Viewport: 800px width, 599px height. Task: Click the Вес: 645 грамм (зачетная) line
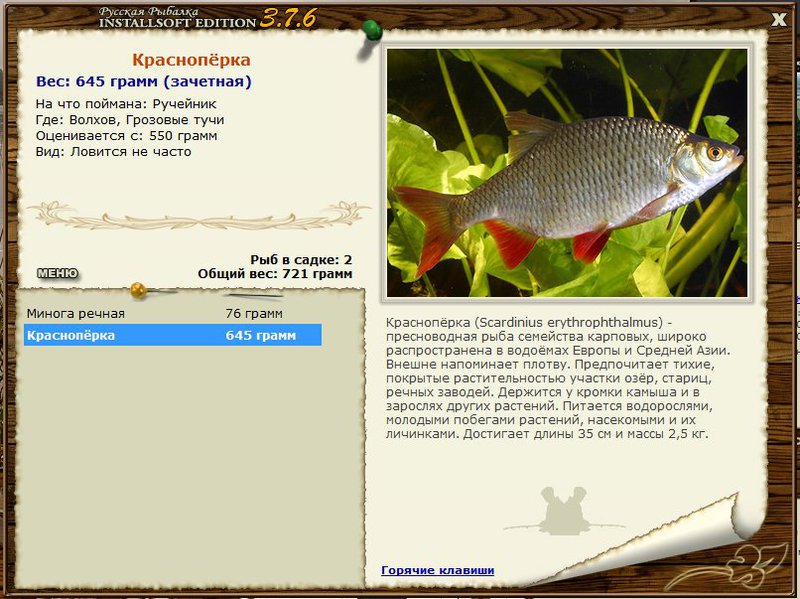(143, 82)
